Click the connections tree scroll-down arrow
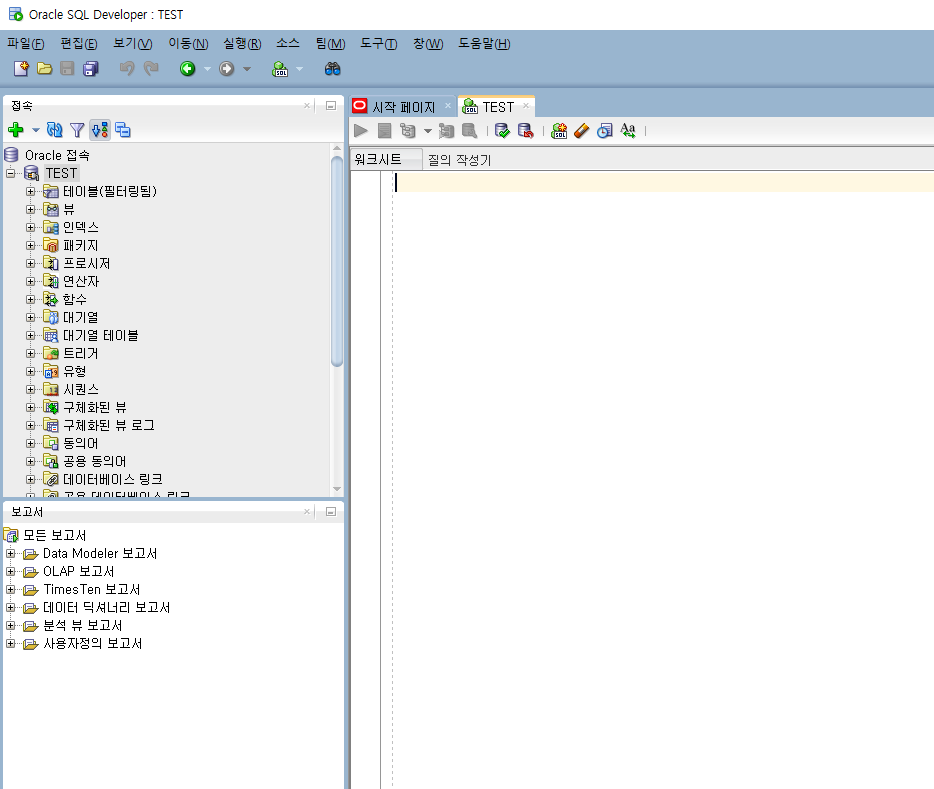 (x=337, y=489)
